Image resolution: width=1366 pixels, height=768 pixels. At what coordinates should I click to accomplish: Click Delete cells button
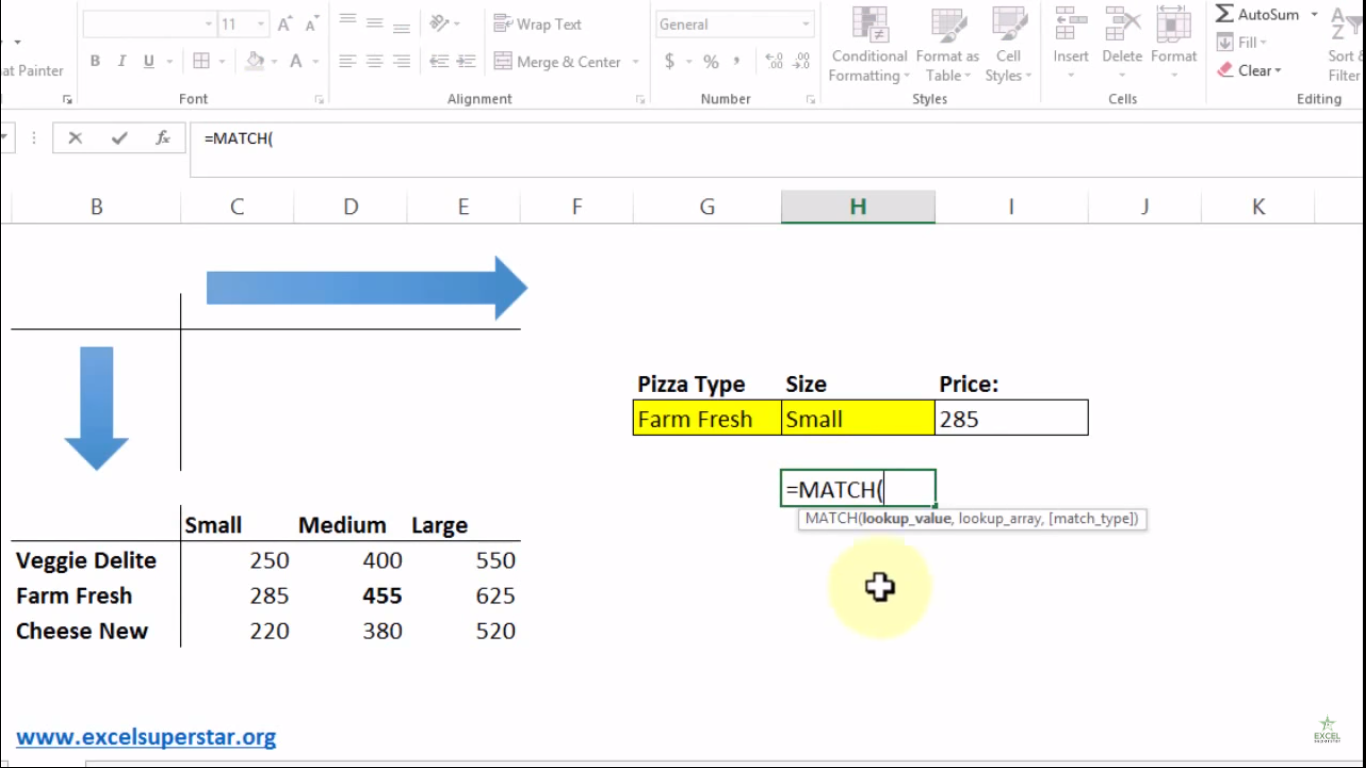pos(1122,45)
